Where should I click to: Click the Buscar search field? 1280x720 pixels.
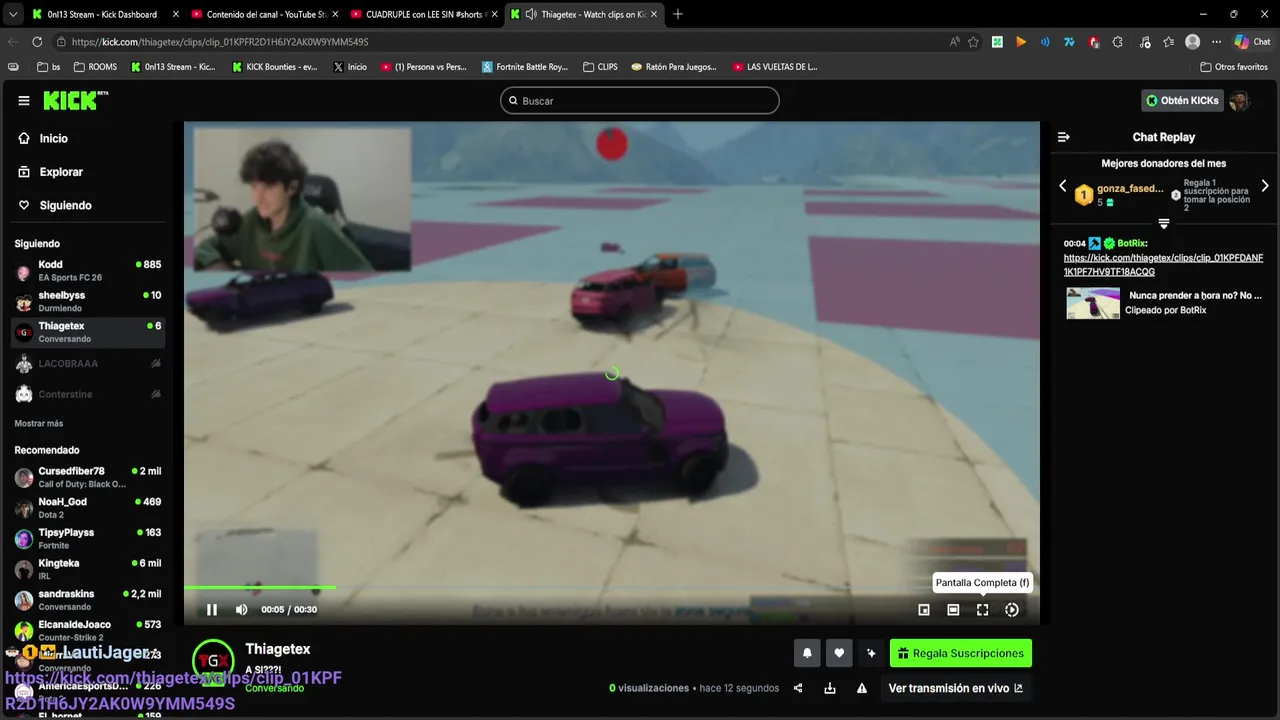tap(640, 101)
